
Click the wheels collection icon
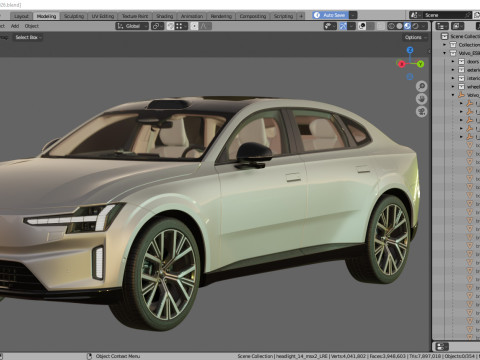tap(461, 86)
